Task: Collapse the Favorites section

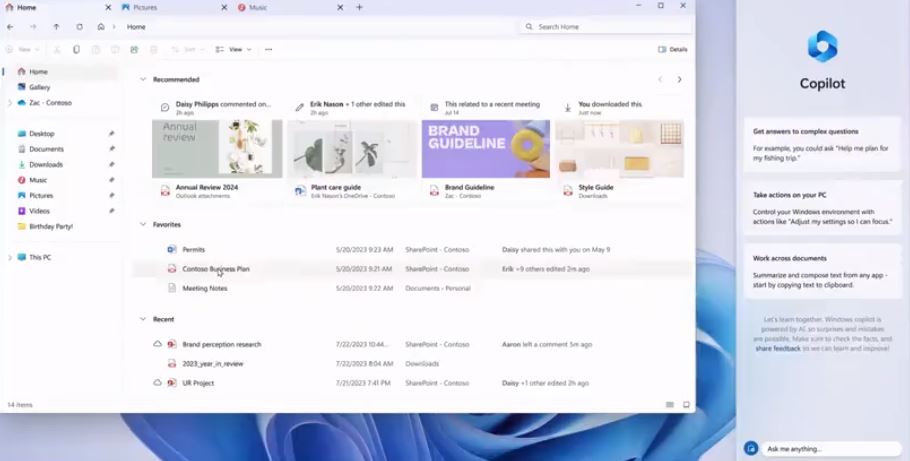Action: point(143,224)
